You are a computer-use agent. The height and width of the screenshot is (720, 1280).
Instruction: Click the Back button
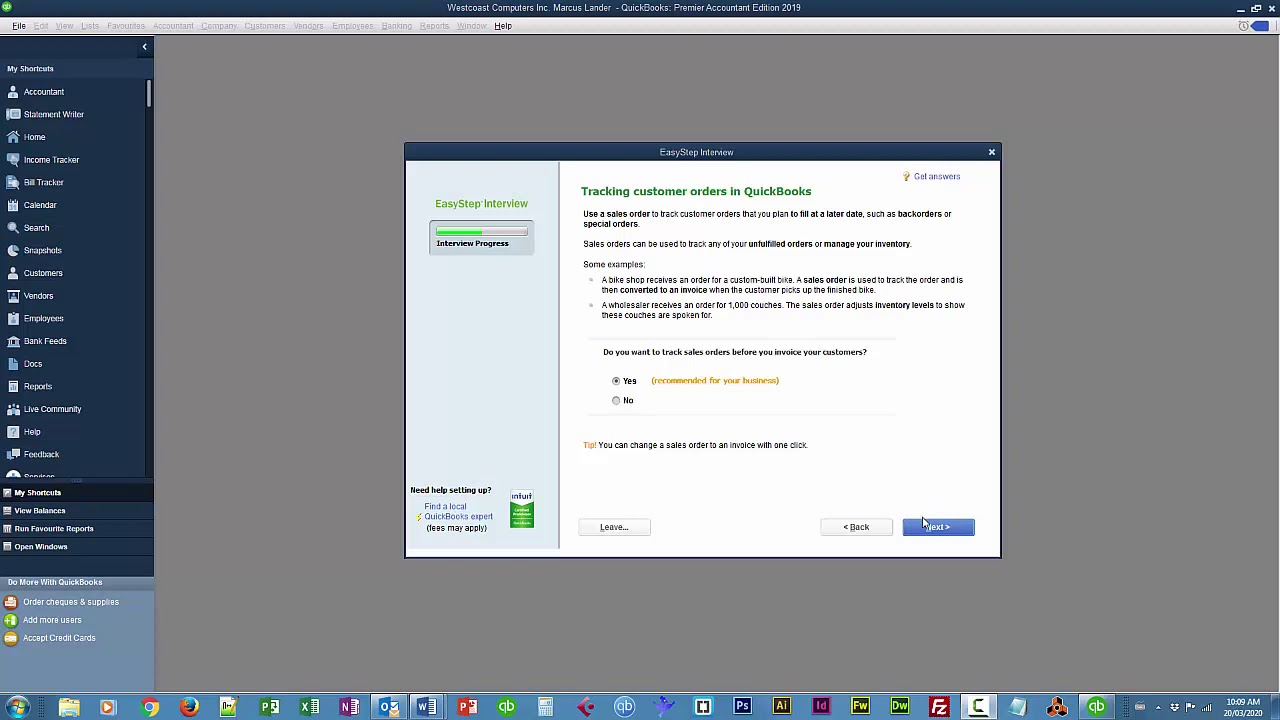(x=856, y=527)
